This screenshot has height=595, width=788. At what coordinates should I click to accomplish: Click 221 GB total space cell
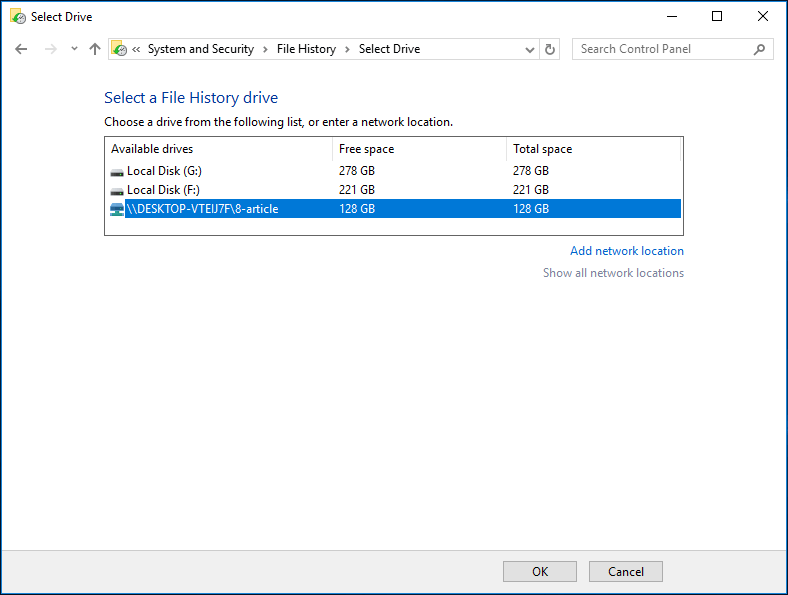coord(531,190)
